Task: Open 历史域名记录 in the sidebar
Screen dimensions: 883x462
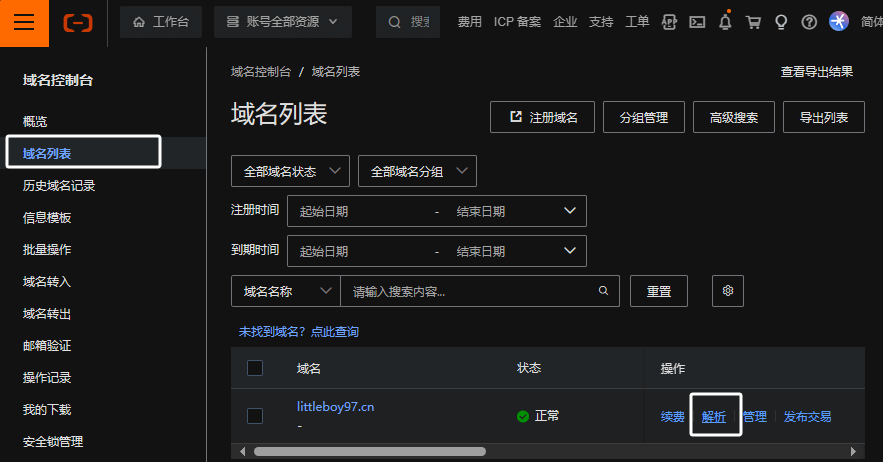Action: point(59,185)
